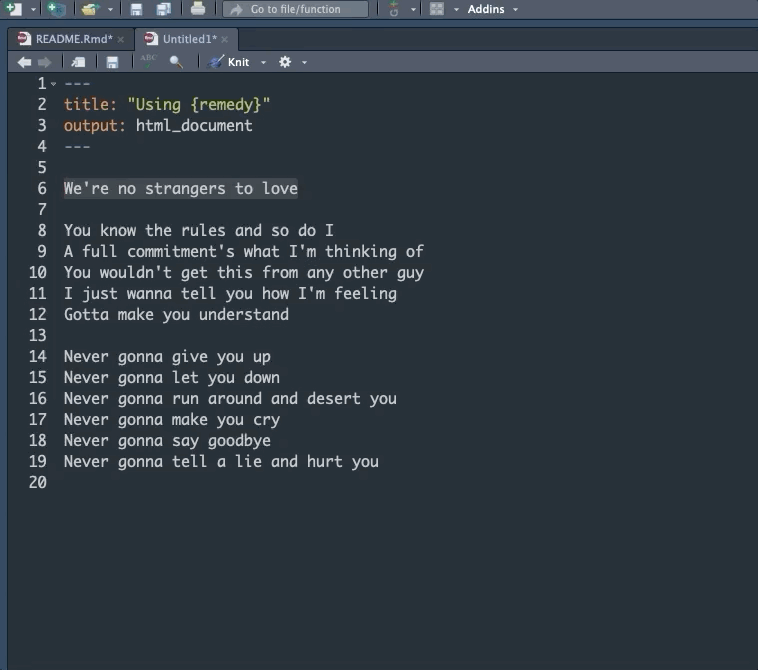Click line number 13 in gutter
Screen dimensions: 758x670
(38, 335)
